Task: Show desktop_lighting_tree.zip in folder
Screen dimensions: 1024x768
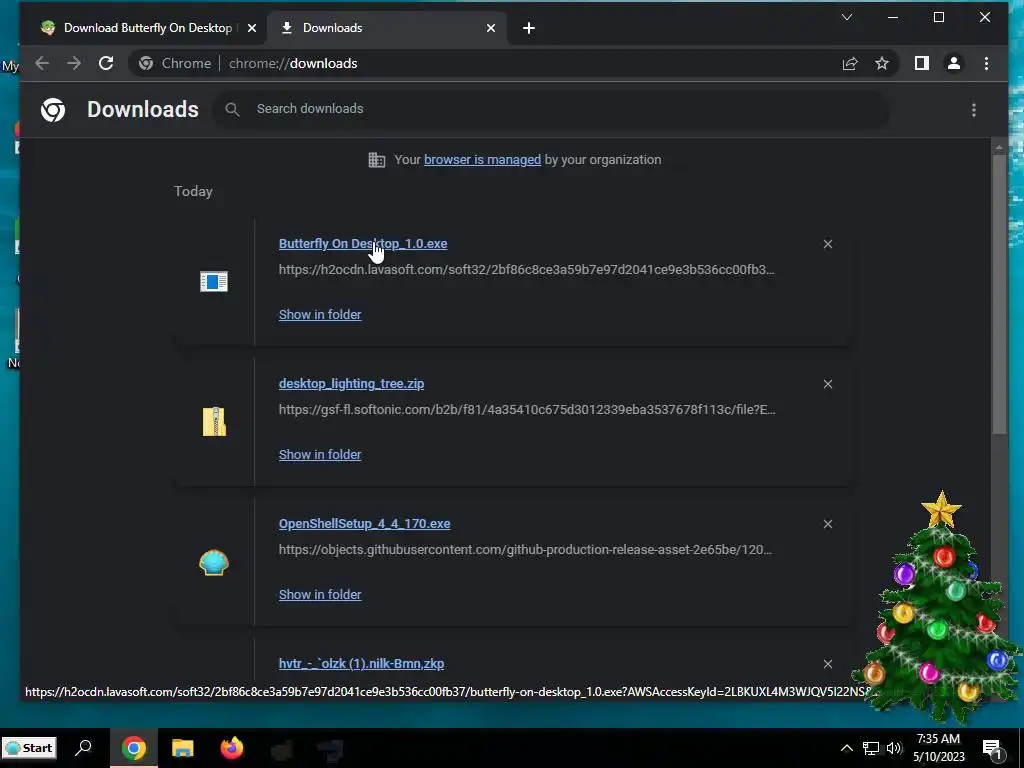Action: coord(320,455)
